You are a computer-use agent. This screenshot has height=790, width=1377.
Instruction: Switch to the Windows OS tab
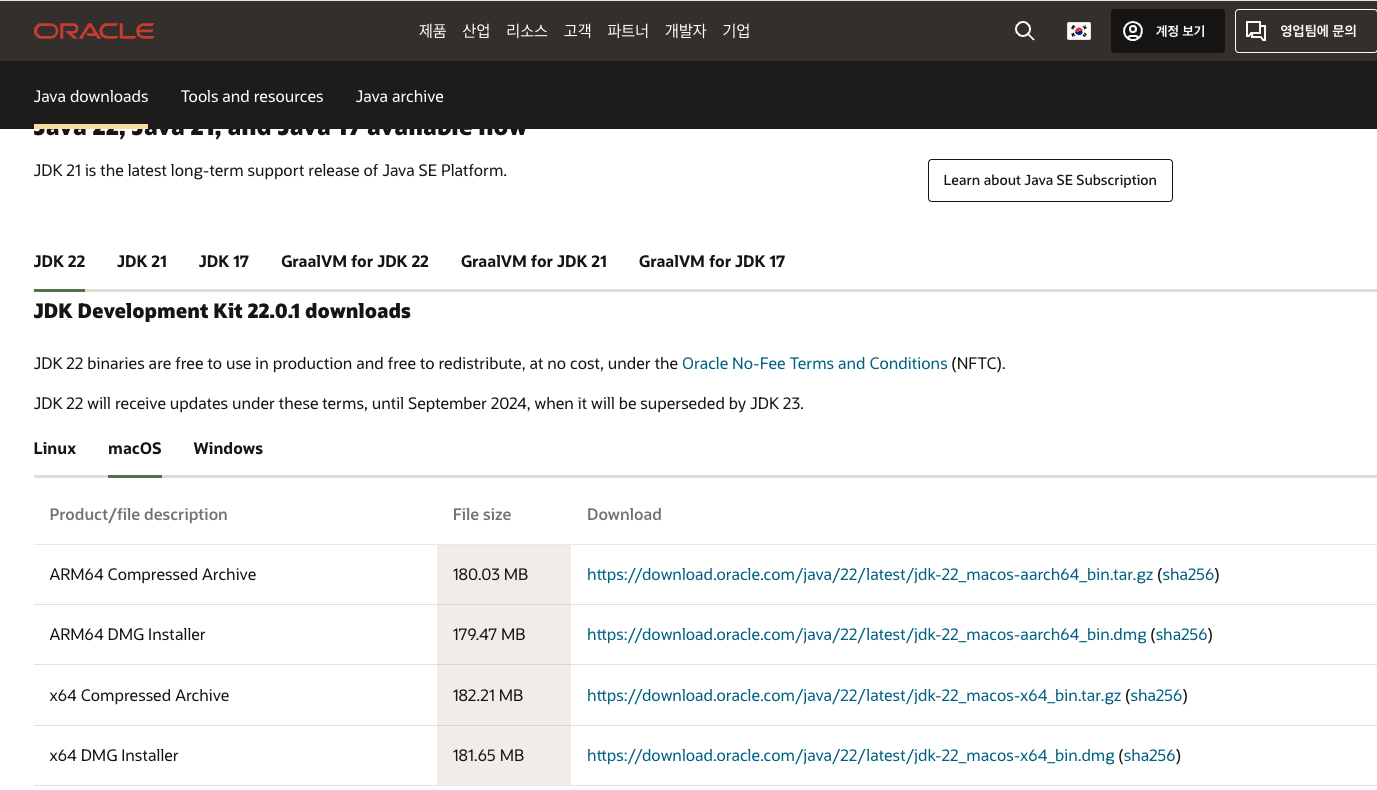coord(228,448)
